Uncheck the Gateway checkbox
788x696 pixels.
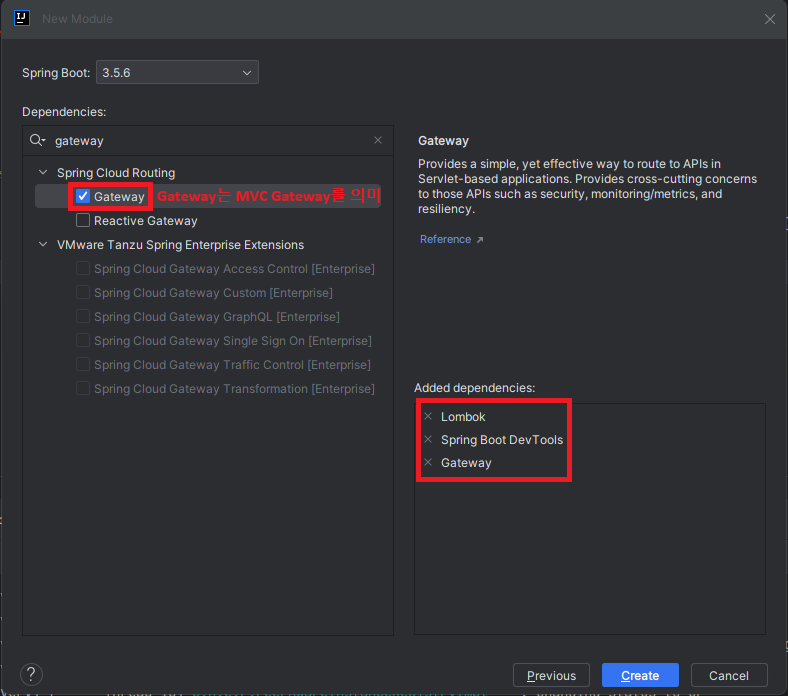point(83,196)
